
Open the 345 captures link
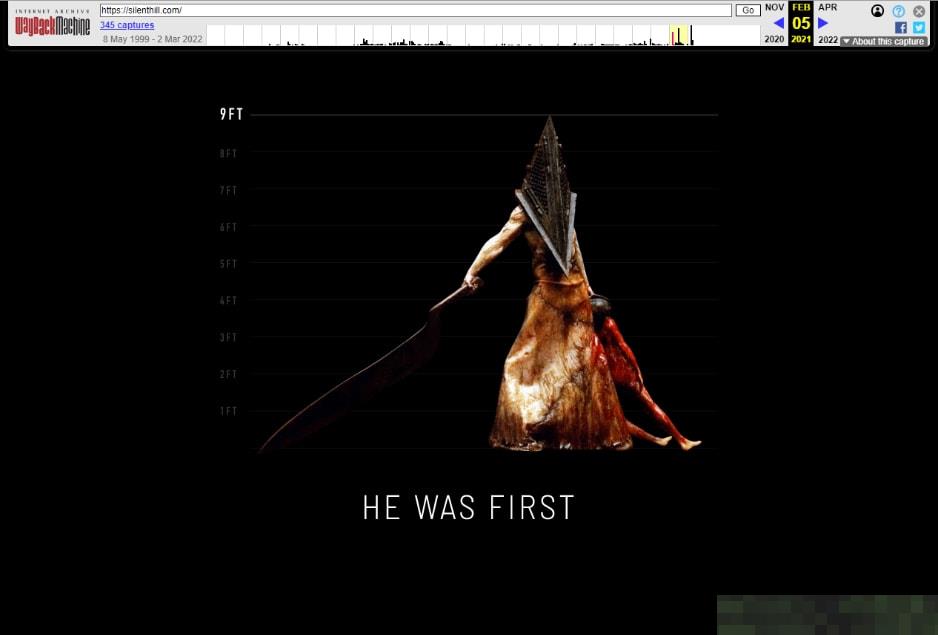pyautogui.click(x=127, y=25)
